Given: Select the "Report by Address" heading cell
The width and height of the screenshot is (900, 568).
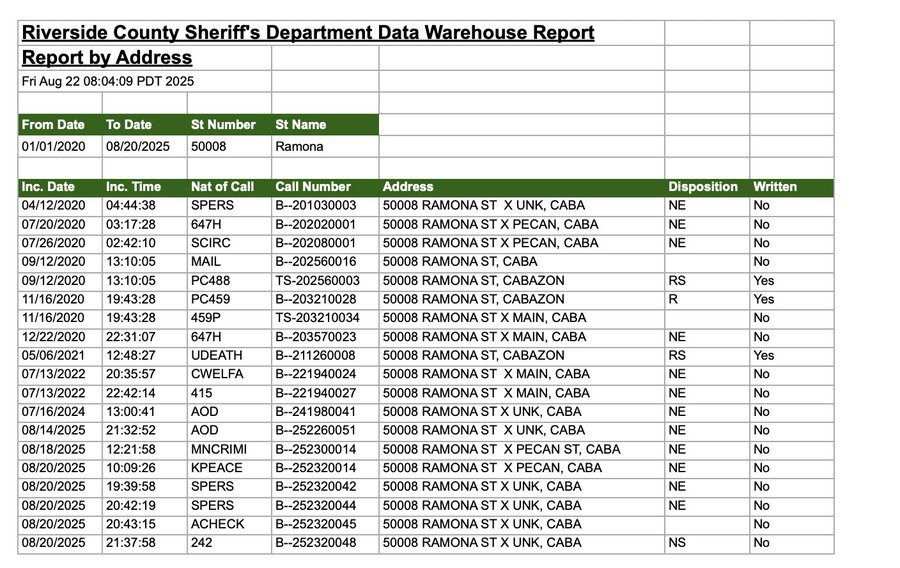Looking at the screenshot, I should pos(107,58).
